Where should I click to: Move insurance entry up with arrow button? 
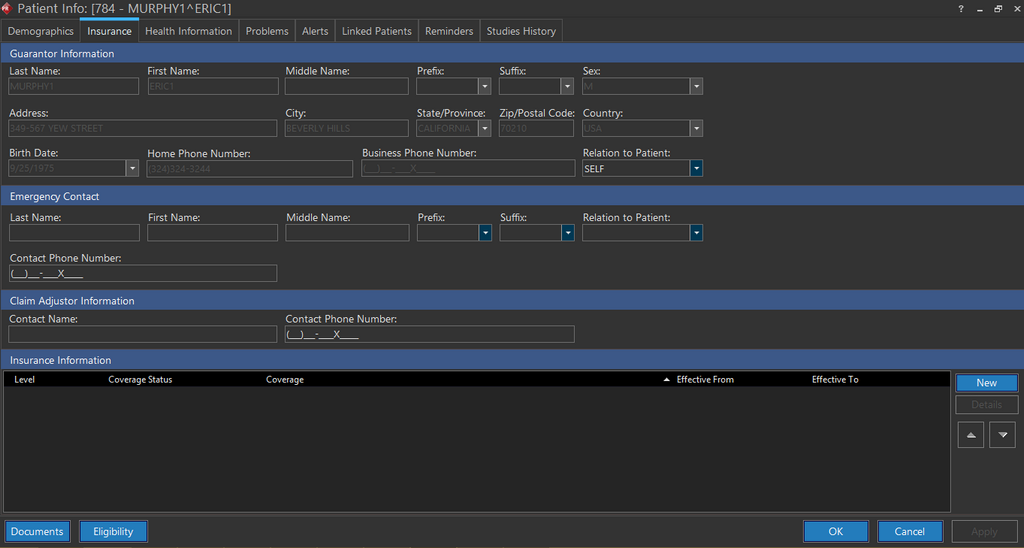[x=970, y=435]
